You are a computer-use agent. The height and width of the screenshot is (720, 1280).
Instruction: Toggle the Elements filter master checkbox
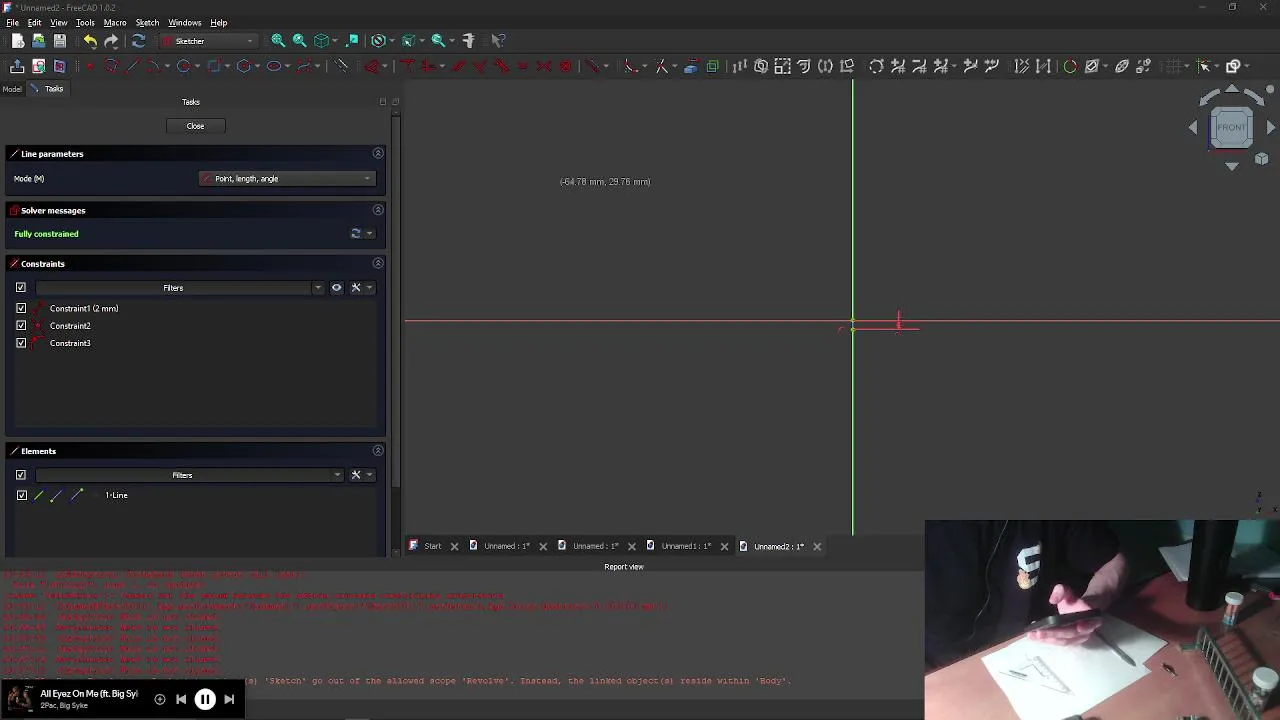(x=21, y=475)
